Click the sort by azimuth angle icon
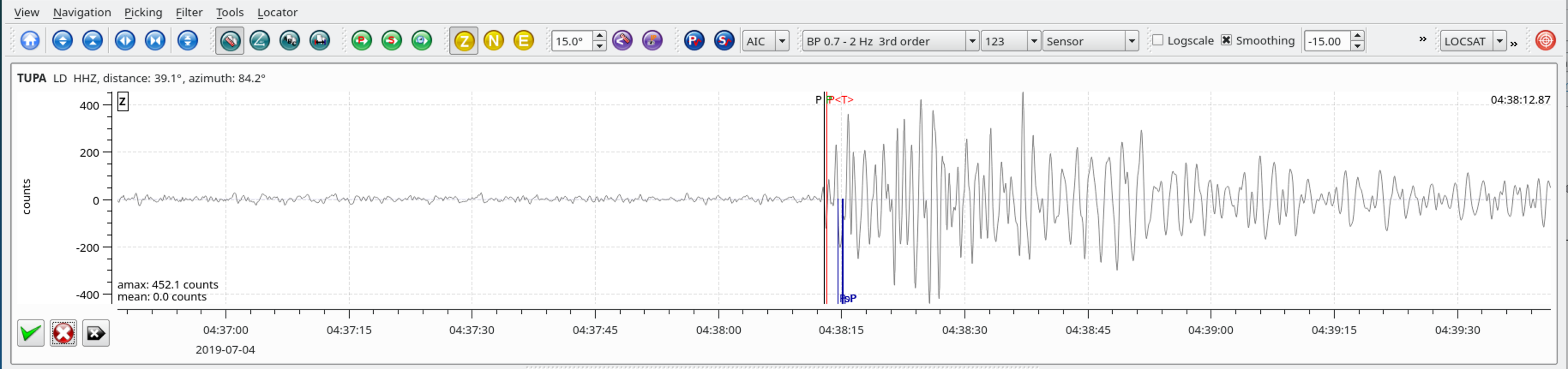Image resolution: width=1568 pixels, height=369 pixels. (x=260, y=41)
